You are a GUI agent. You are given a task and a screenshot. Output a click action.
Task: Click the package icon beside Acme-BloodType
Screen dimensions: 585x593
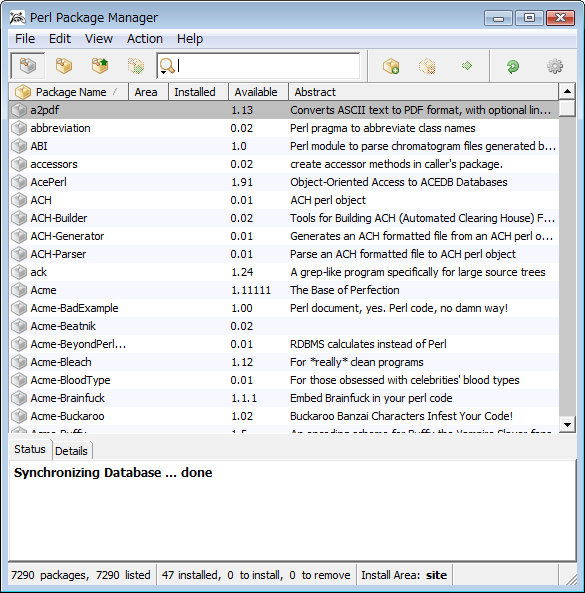pos(19,380)
